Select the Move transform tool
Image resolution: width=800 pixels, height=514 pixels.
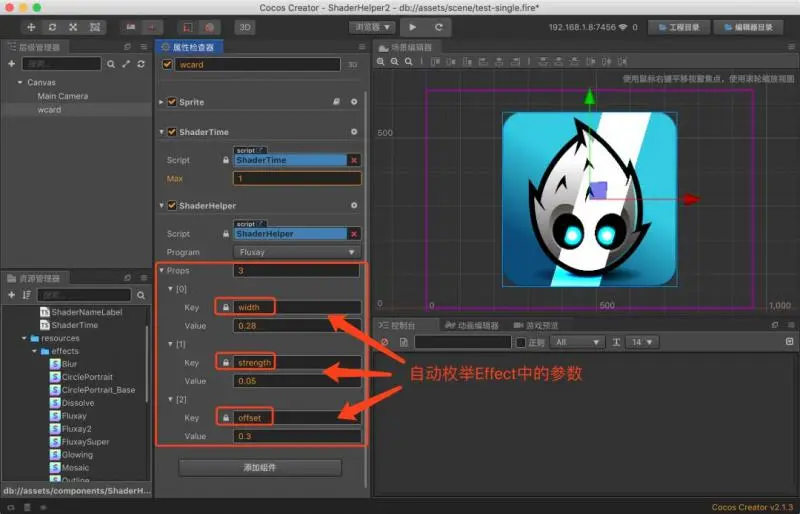coord(31,27)
